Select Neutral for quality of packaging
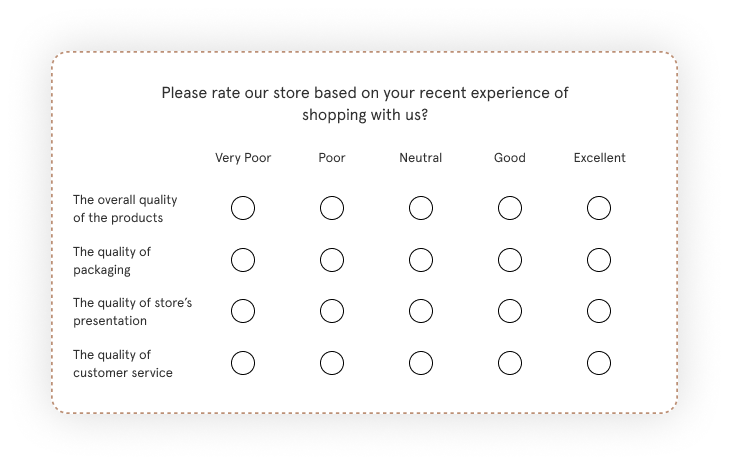 click(x=421, y=260)
